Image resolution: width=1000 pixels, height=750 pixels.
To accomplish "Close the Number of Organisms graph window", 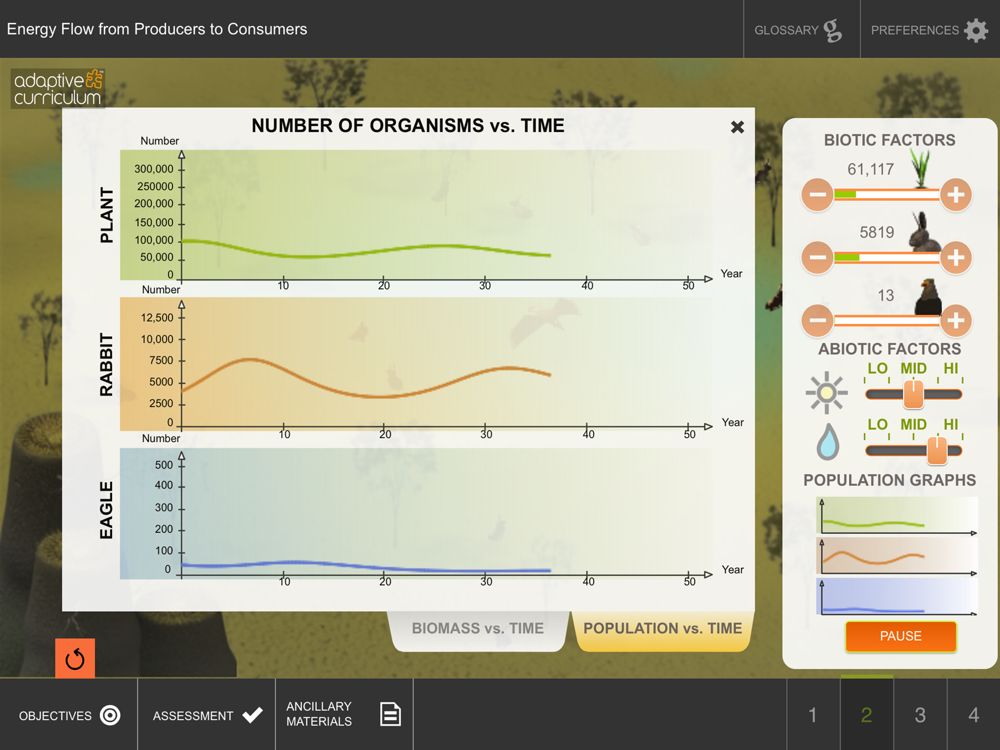I will pos(737,127).
